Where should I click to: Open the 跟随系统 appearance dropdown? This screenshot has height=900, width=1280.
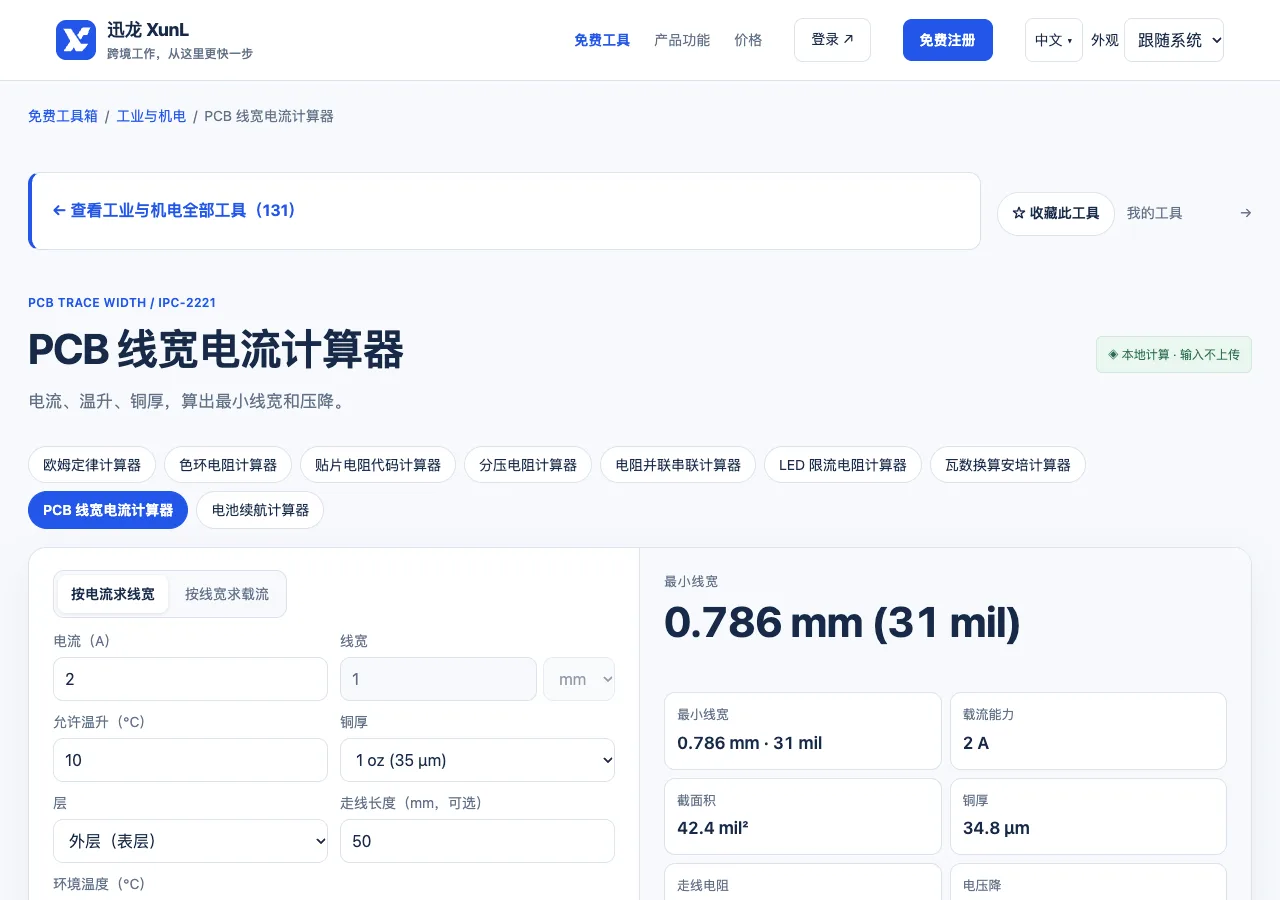pos(1174,40)
